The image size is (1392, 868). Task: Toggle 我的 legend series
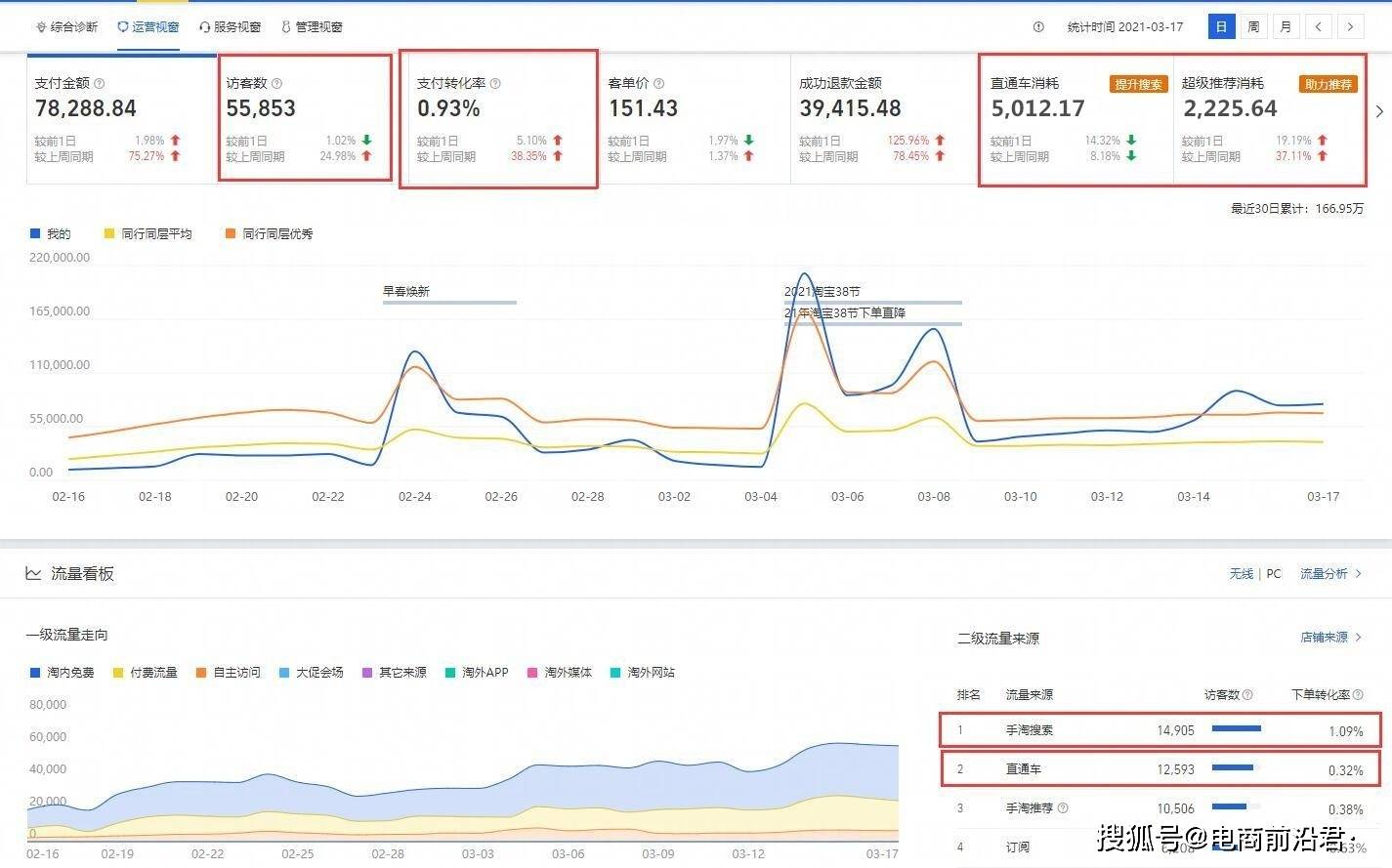click(x=51, y=234)
